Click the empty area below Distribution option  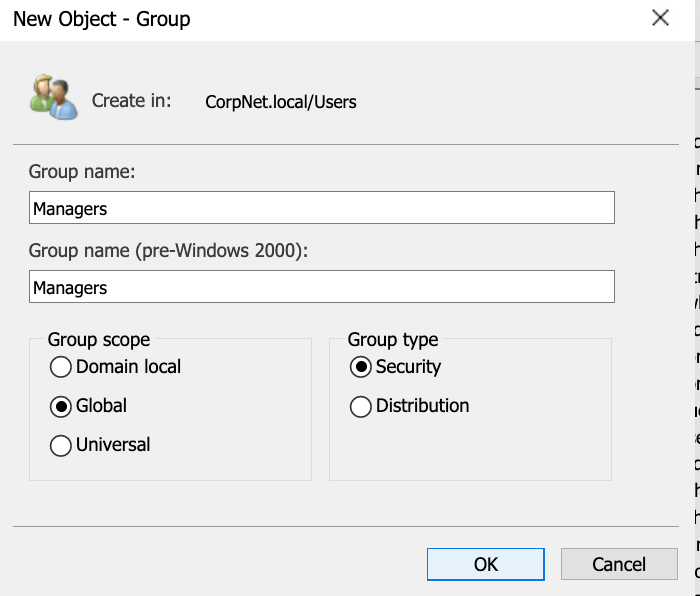pos(470,448)
